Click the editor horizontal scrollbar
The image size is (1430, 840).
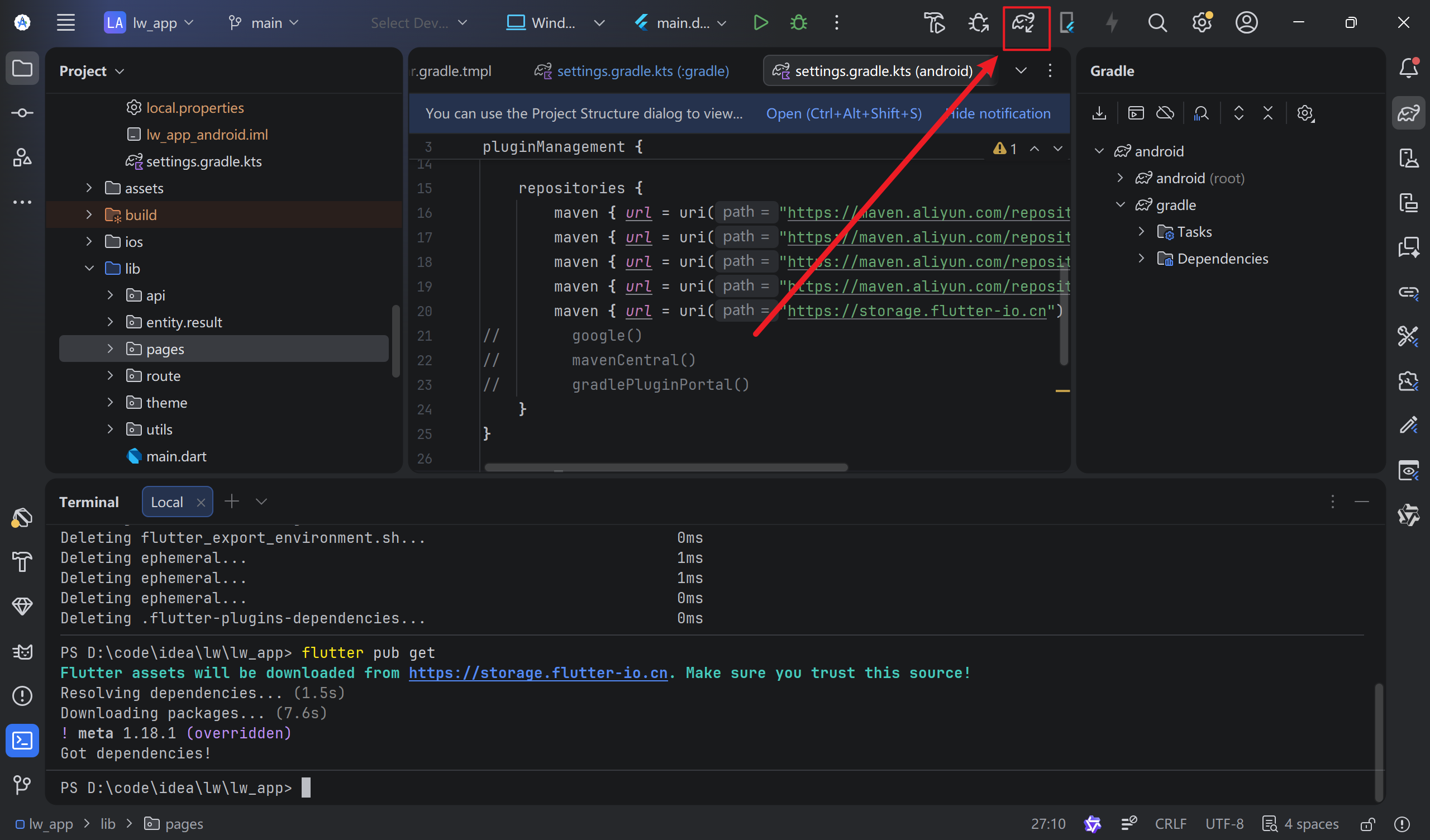pos(665,467)
